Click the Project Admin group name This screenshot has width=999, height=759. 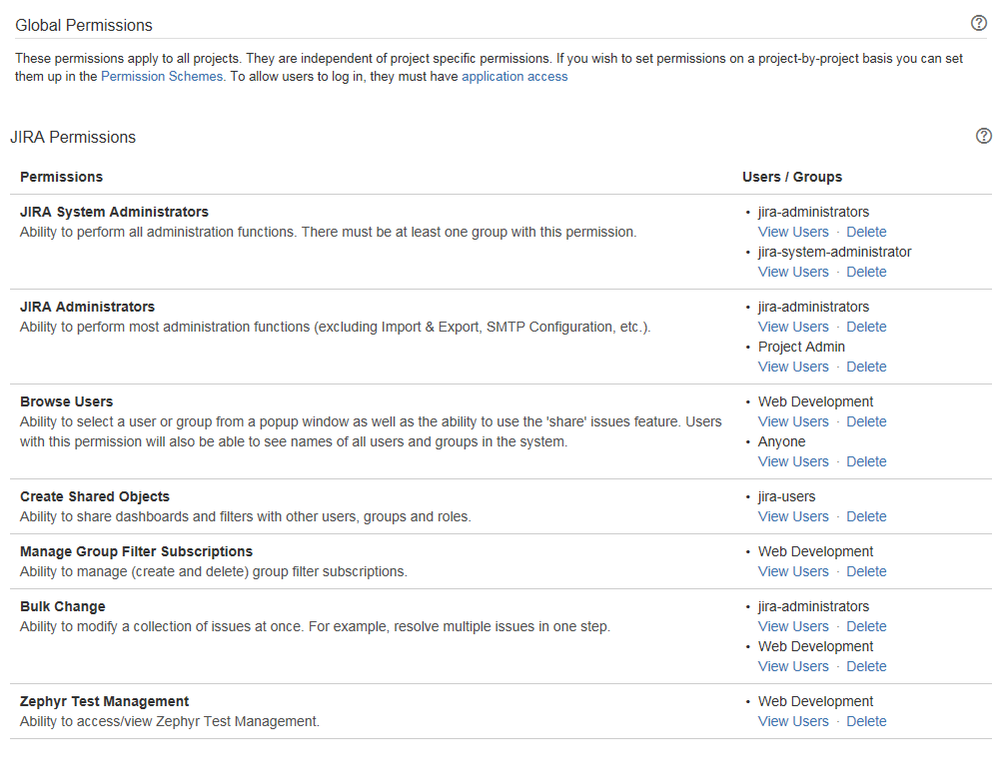(801, 347)
